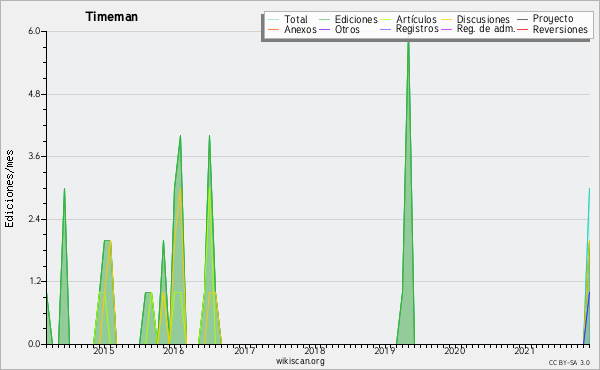This screenshot has width=600, height=370.
Task: Click the 2020 x-axis label
Action: [x=455, y=350]
